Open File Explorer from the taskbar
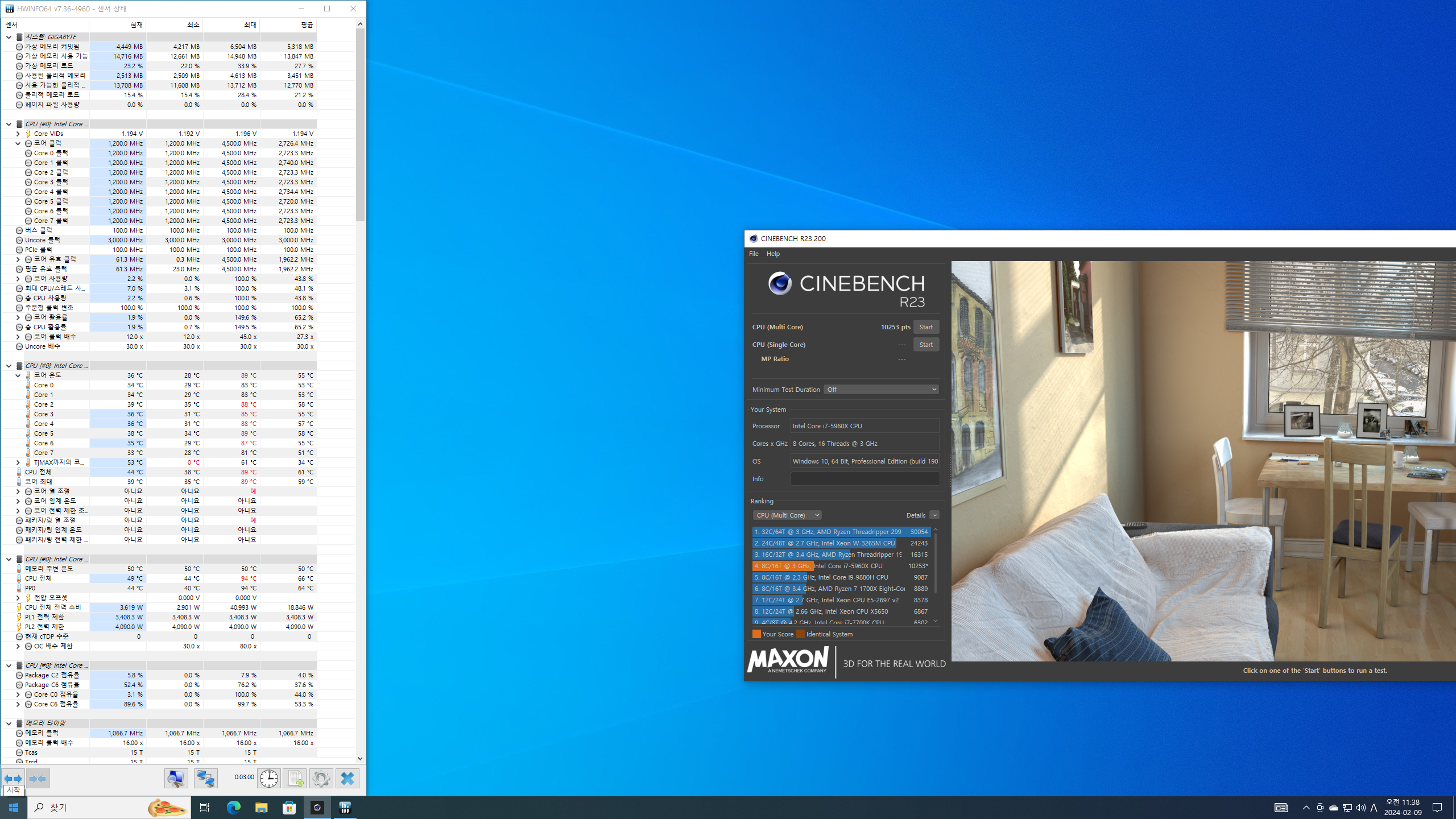This screenshot has height=819, width=1456. 261,808
